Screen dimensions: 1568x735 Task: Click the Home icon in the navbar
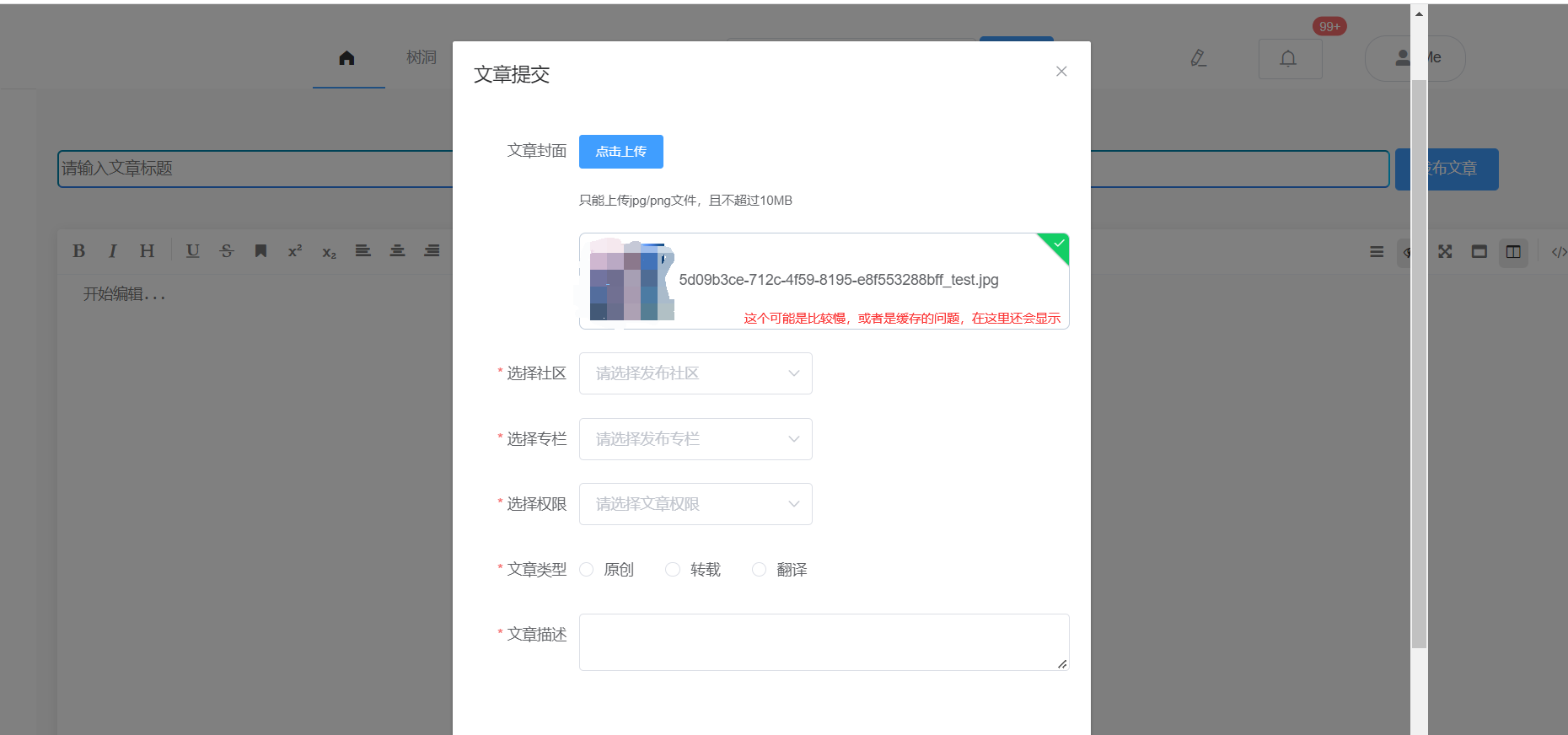point(346,57)
